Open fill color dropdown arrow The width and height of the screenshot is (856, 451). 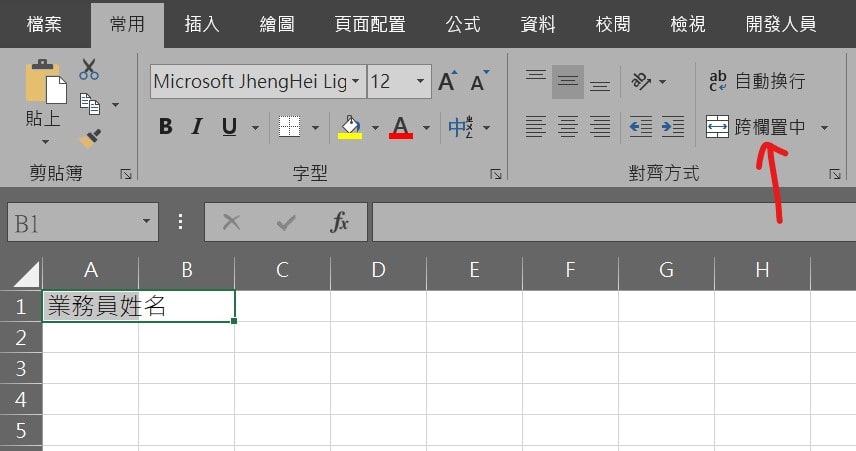[375, 128]
